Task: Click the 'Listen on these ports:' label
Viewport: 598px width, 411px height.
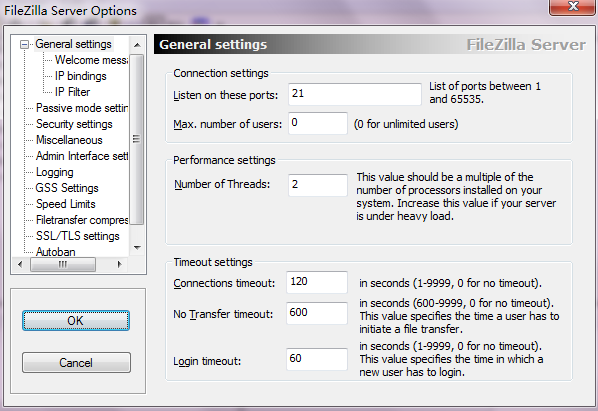Action: coord(226,95)
